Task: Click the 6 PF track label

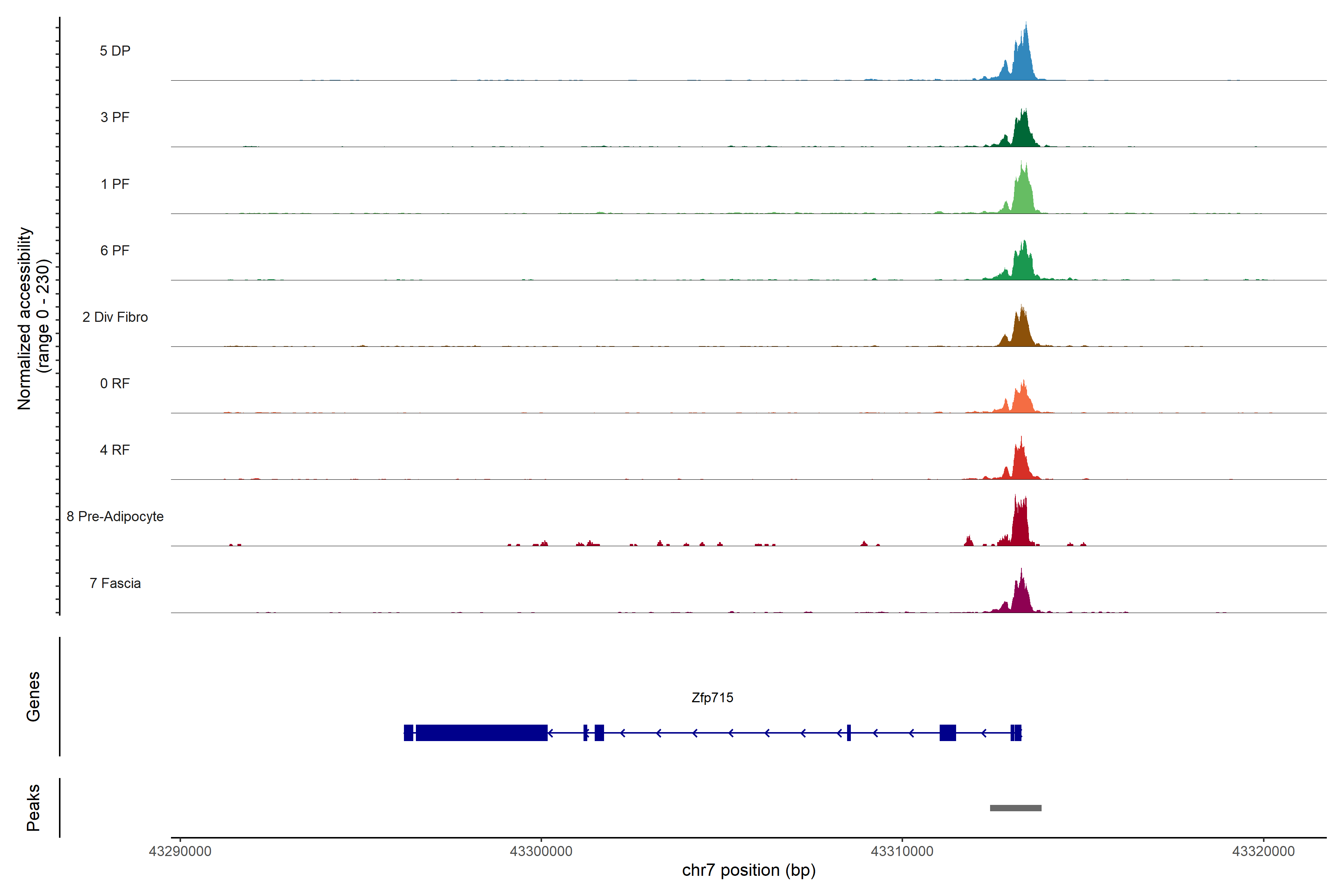Action: pyautogui.click(x=115, y=250)
